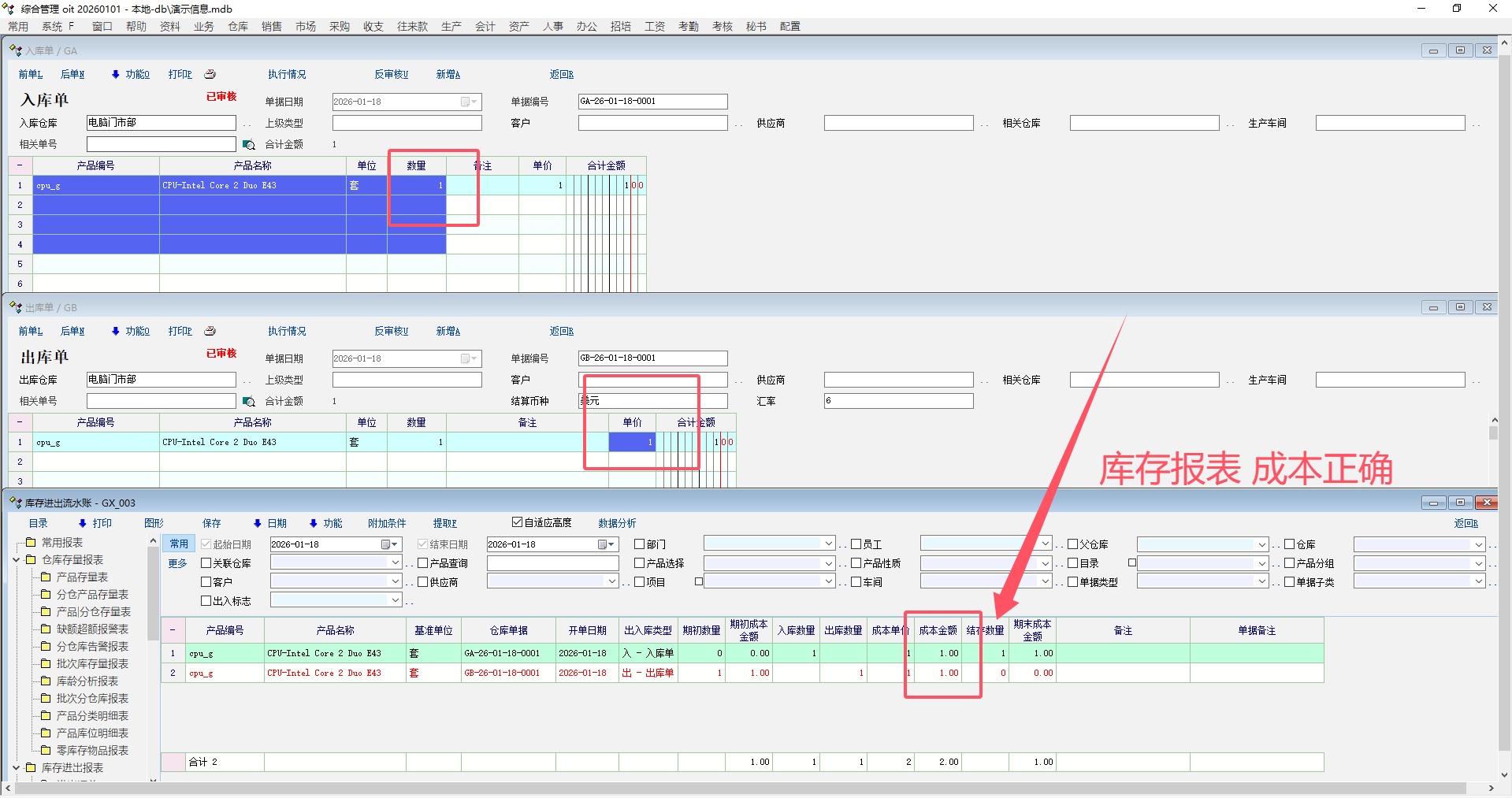The image size is (1512, 798).
Task: Click lookup icon beside 入库单 相关单号 field
Action: pos(248,145)
